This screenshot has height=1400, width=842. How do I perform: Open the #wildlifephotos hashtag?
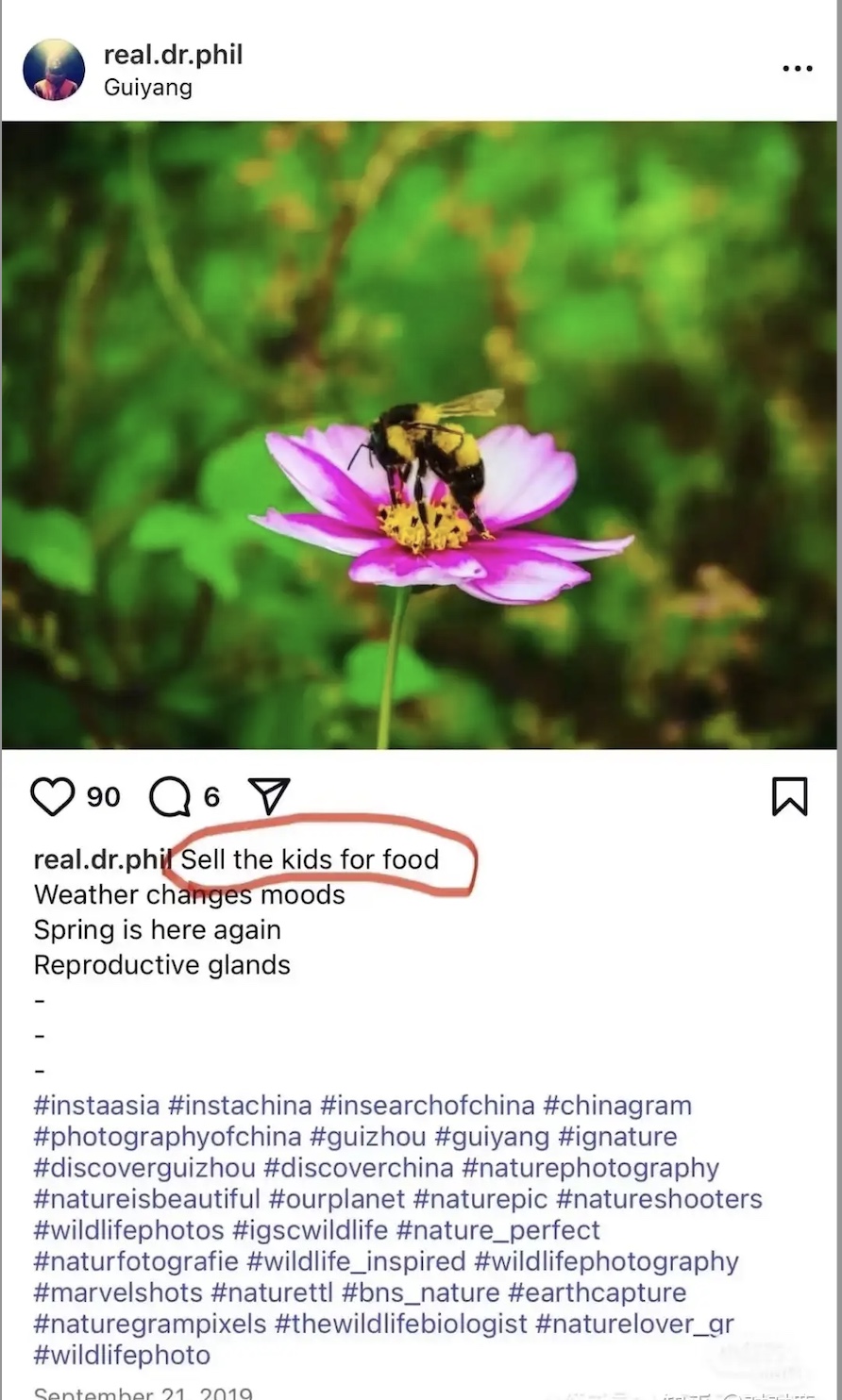click(x=128, y=1230)
